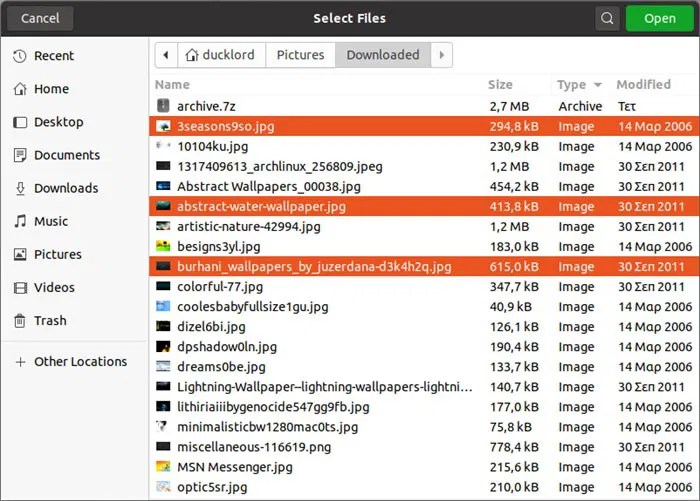Click the thumbnail of besigns3yl.jpg
The image size is (700, 501).
(163, 246)
